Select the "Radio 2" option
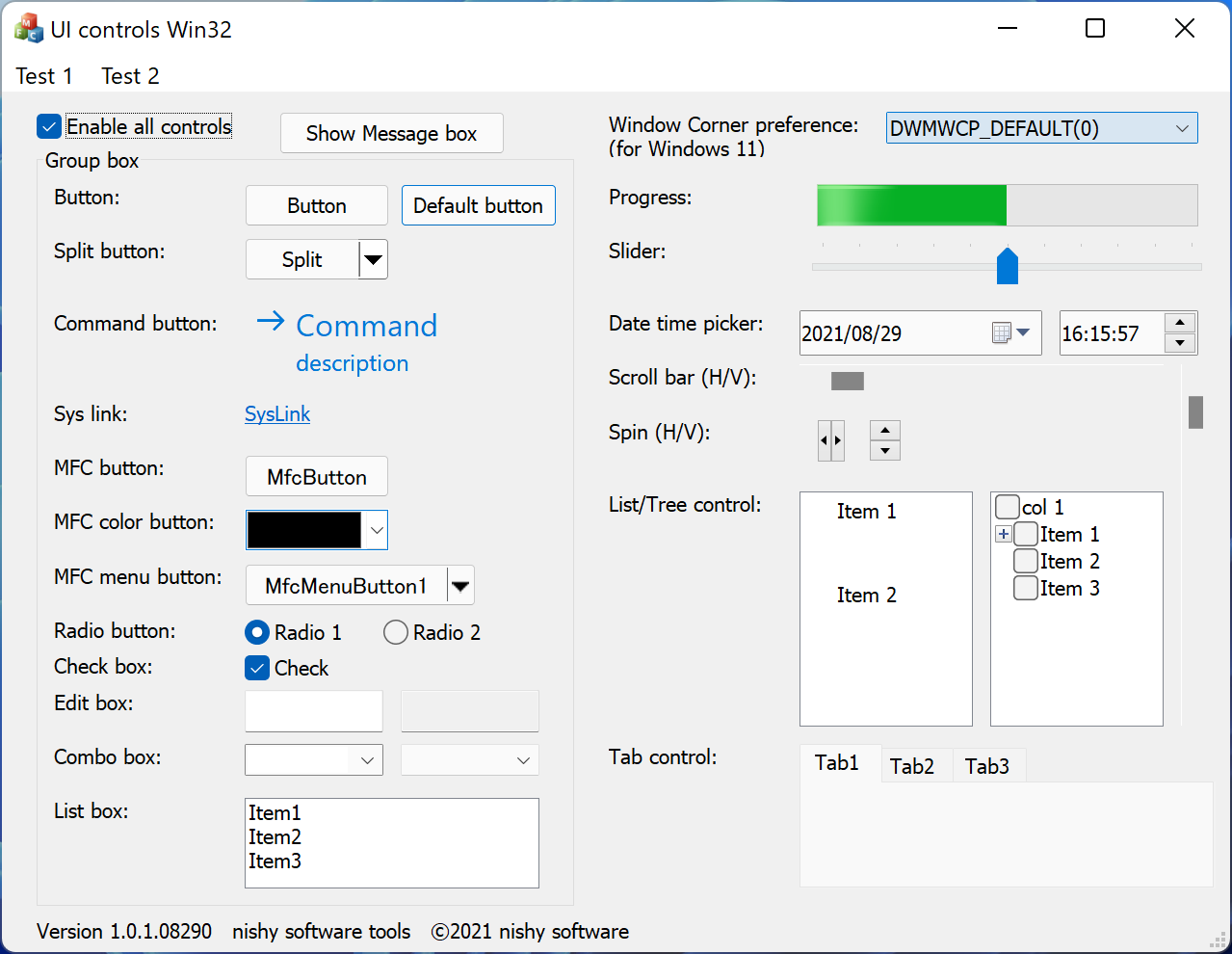Viewport: 1232px width, 954px height. (395, 632)
